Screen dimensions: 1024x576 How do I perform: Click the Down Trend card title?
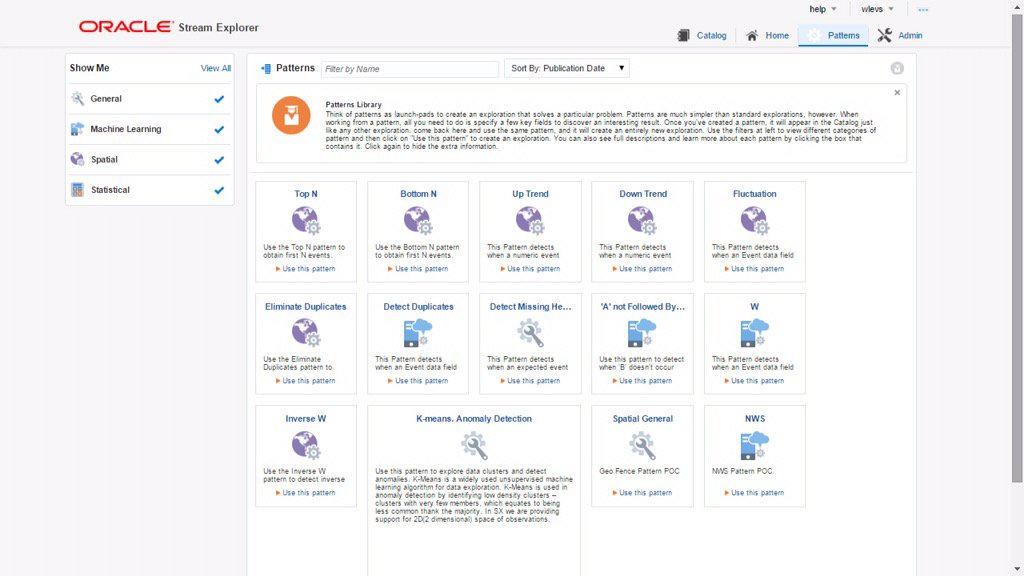point(643,194)
